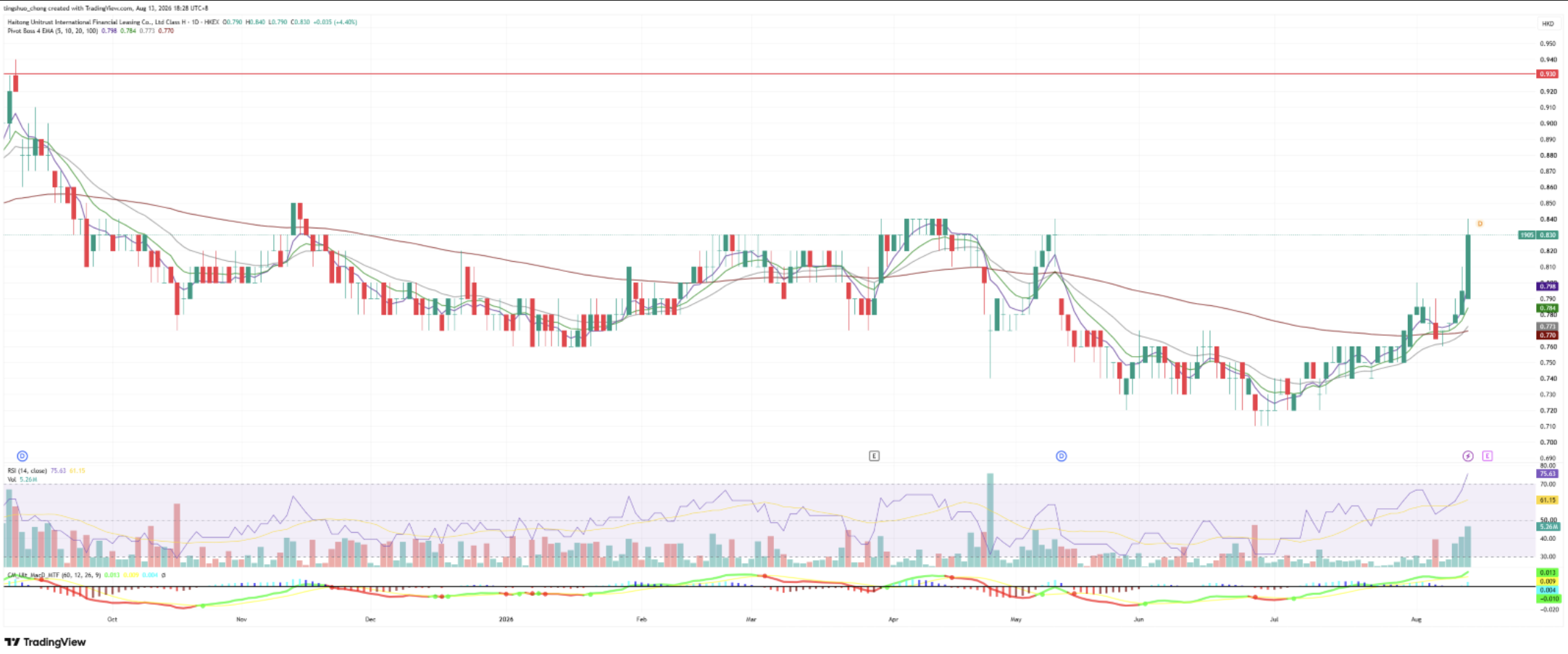Click the 0.860 price-axis level
The width and height of the screenshot is (1568, 654).
pyautogui.click(x=1548, y=187)
